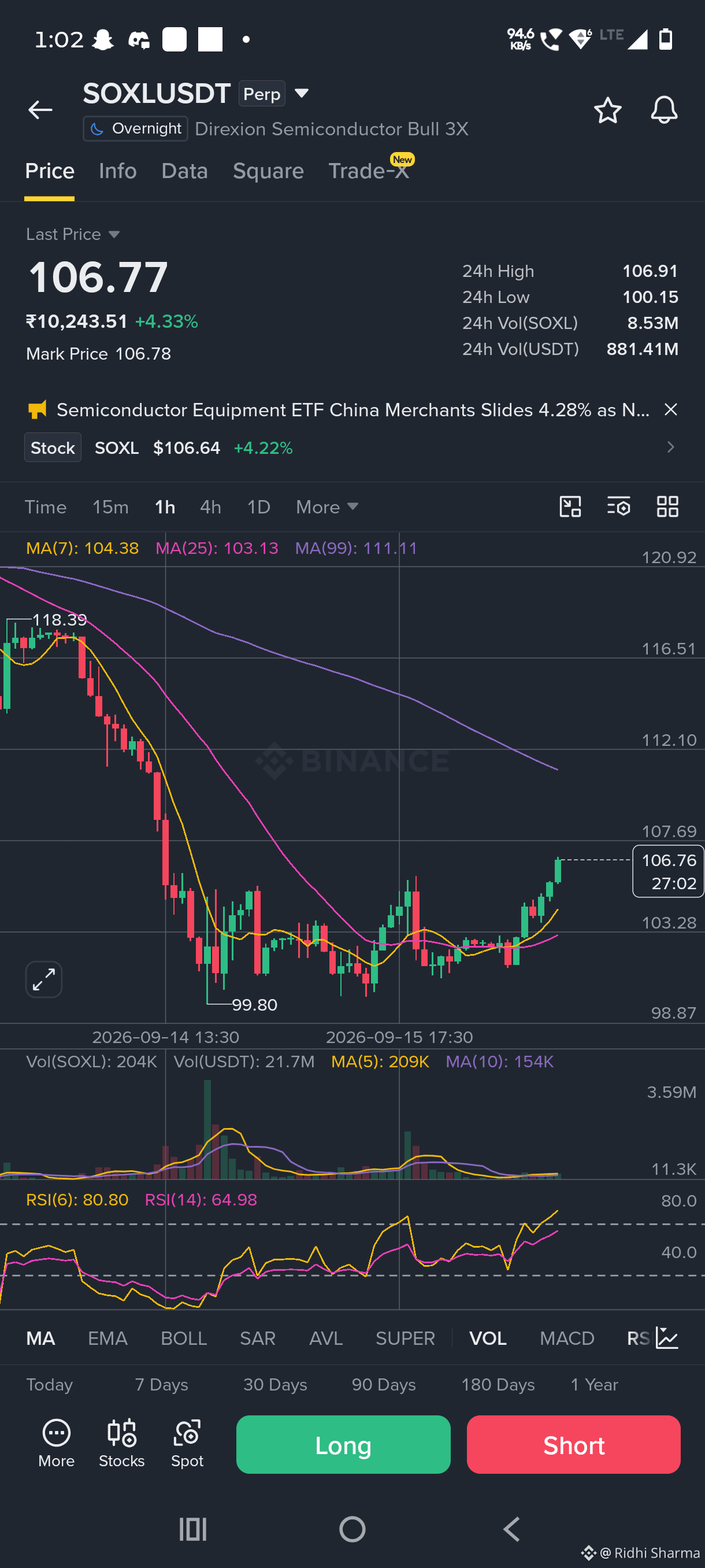
Task: Open the Last Price type dropdown
Action: tap(72, 234)
